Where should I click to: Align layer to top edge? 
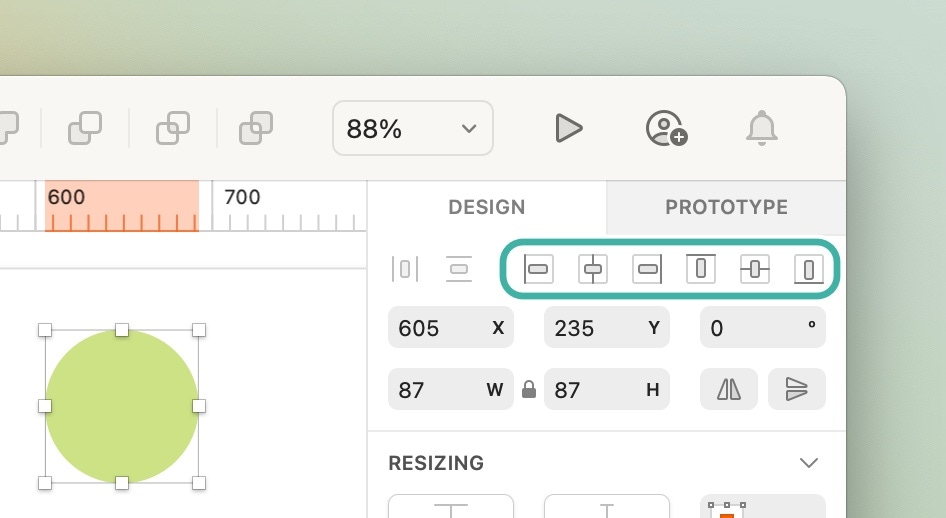tap(701, 269)
